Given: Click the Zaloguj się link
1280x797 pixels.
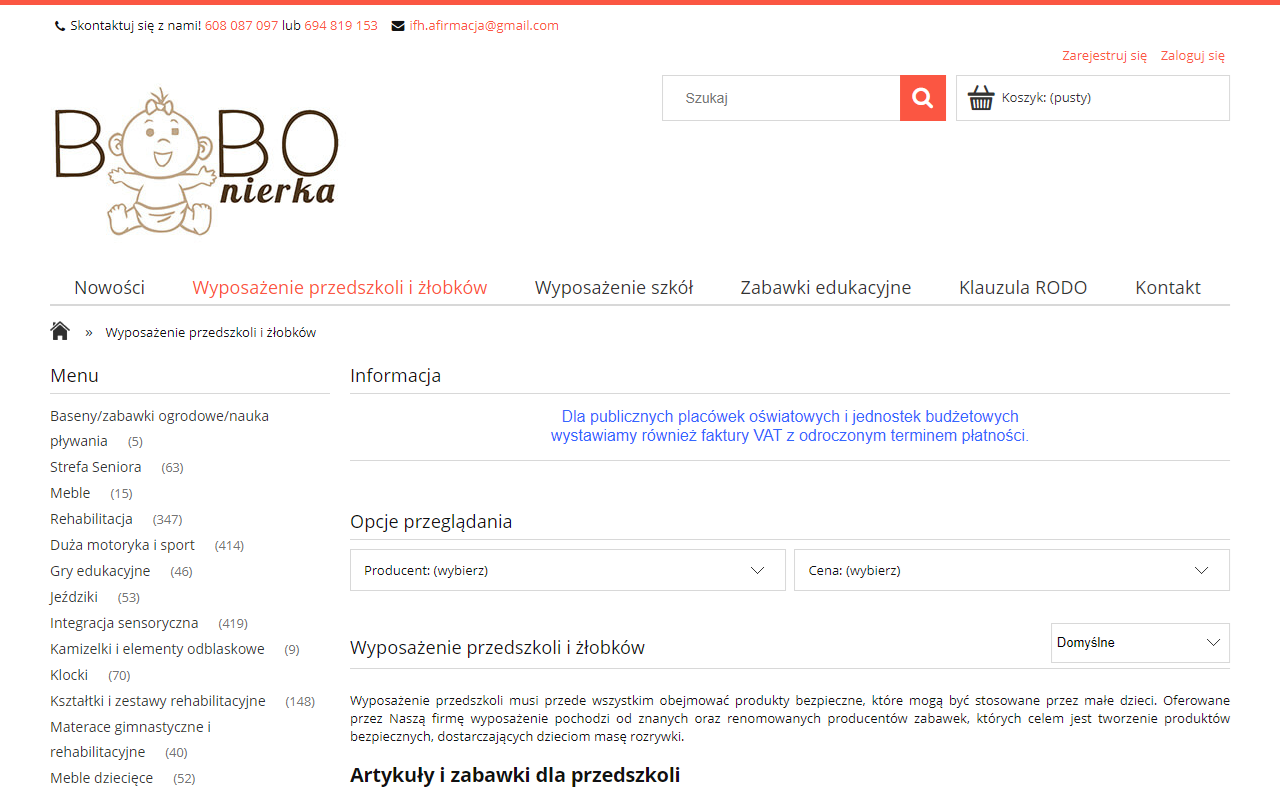Looking at the screenshot, I should pos(1191,55).
